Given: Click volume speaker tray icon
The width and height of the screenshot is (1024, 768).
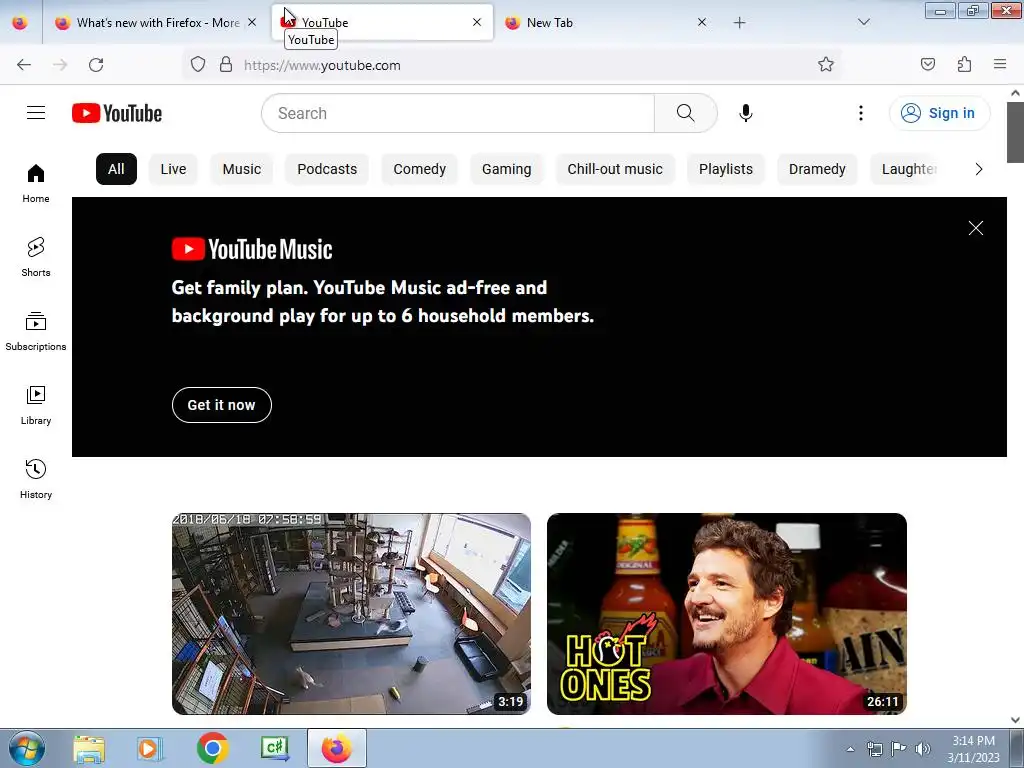Looking at the screenshot, I should click(x=922, y=749).
